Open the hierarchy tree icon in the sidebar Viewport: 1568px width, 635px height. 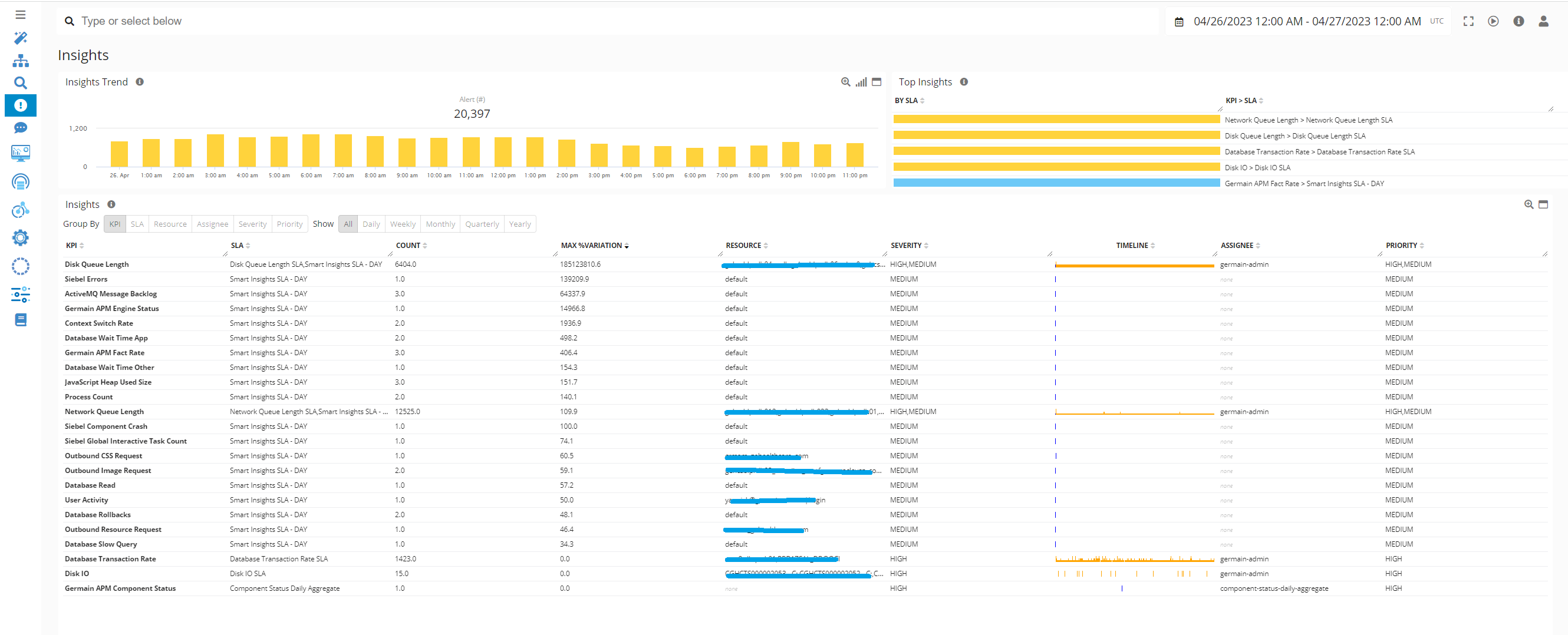pos(21,61)
